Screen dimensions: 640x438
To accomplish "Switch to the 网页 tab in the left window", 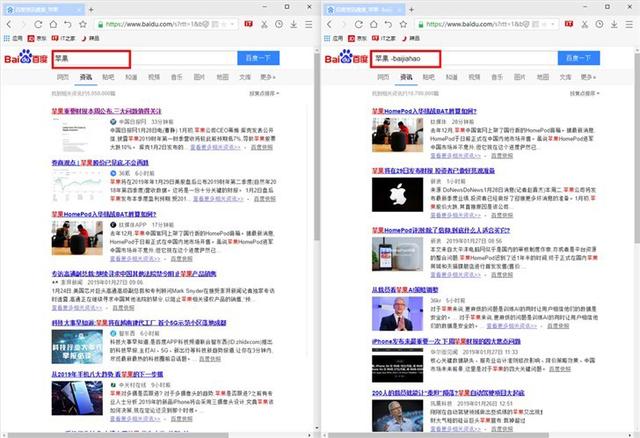I will pyautogui.click(x=62, y=77).
